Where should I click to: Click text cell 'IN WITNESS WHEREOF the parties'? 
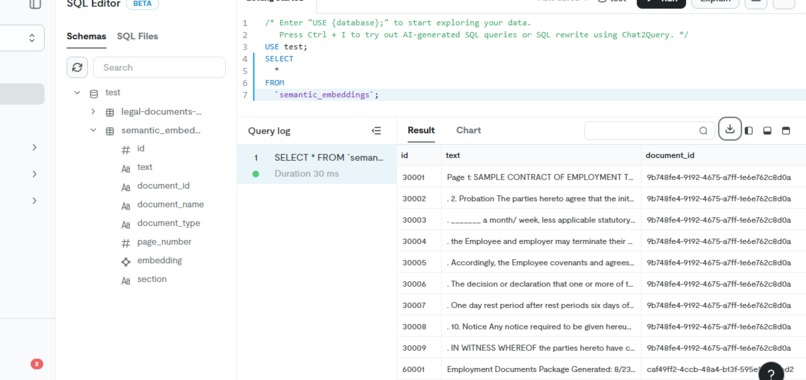[541, 348]
